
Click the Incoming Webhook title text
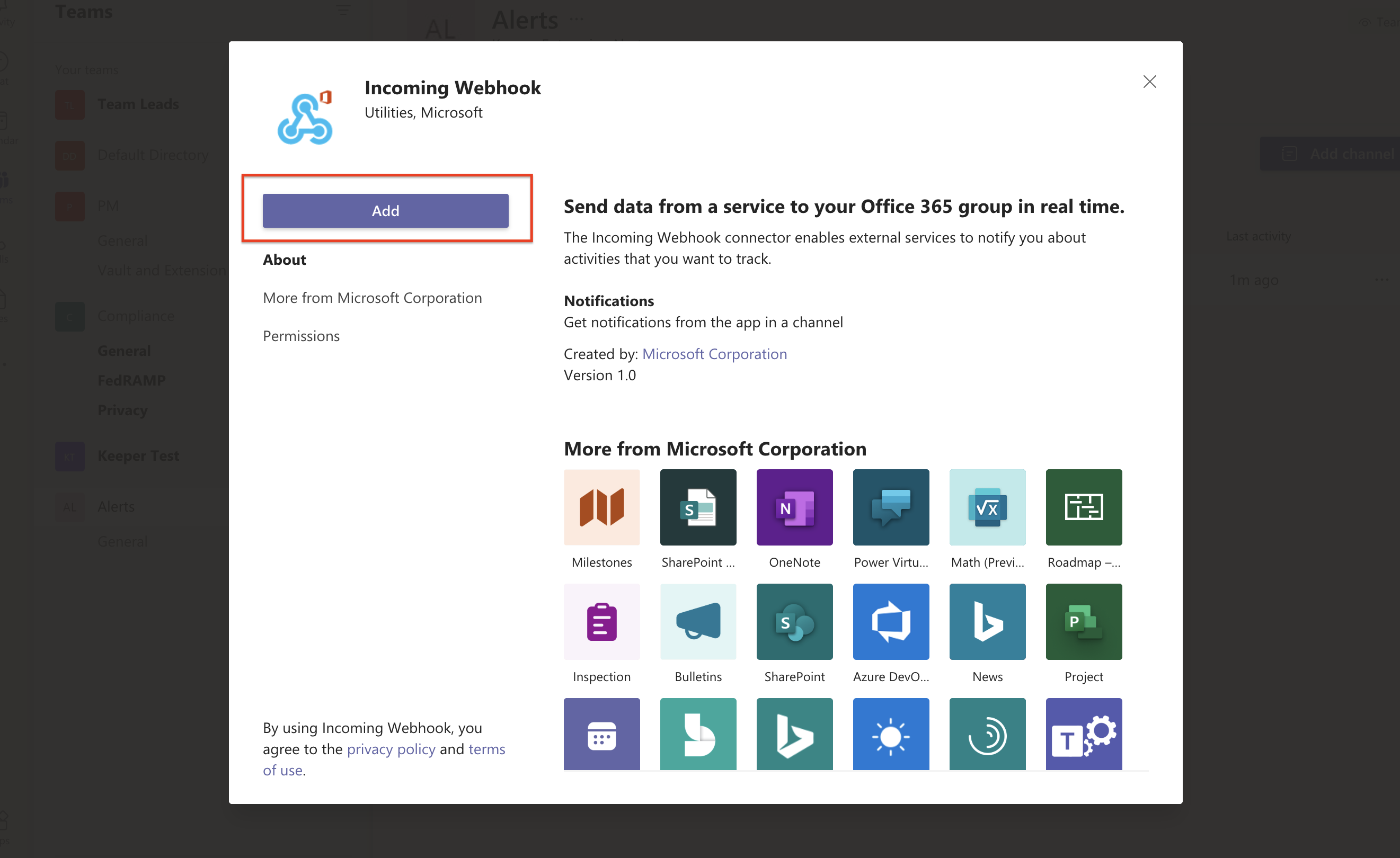453,87
